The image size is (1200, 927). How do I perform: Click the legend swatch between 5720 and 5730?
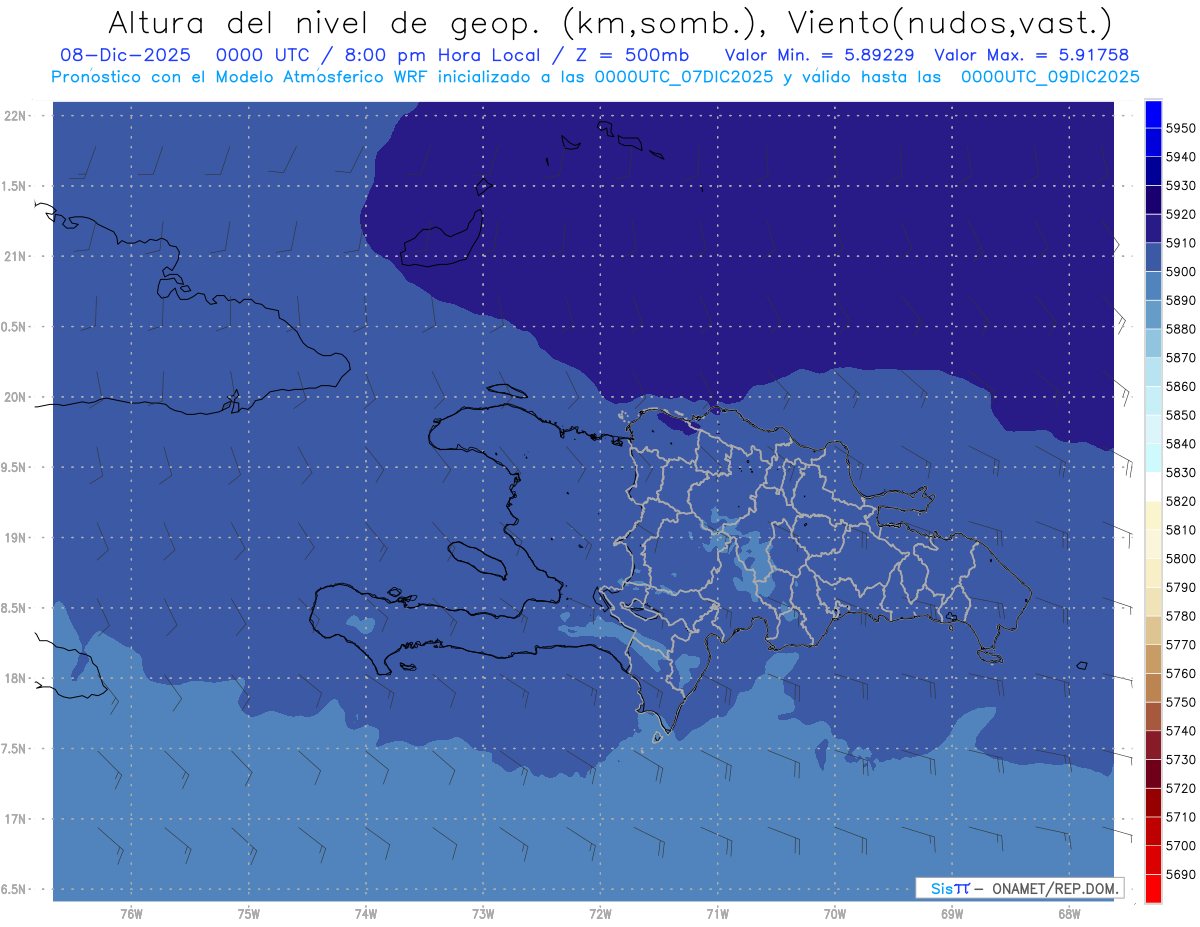(1153, 774)
